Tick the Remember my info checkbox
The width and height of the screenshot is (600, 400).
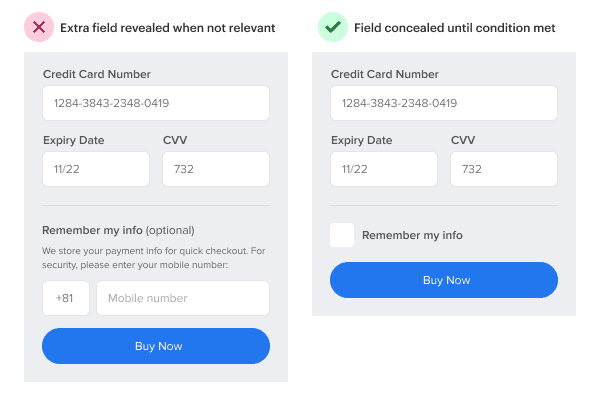point(342,235)
